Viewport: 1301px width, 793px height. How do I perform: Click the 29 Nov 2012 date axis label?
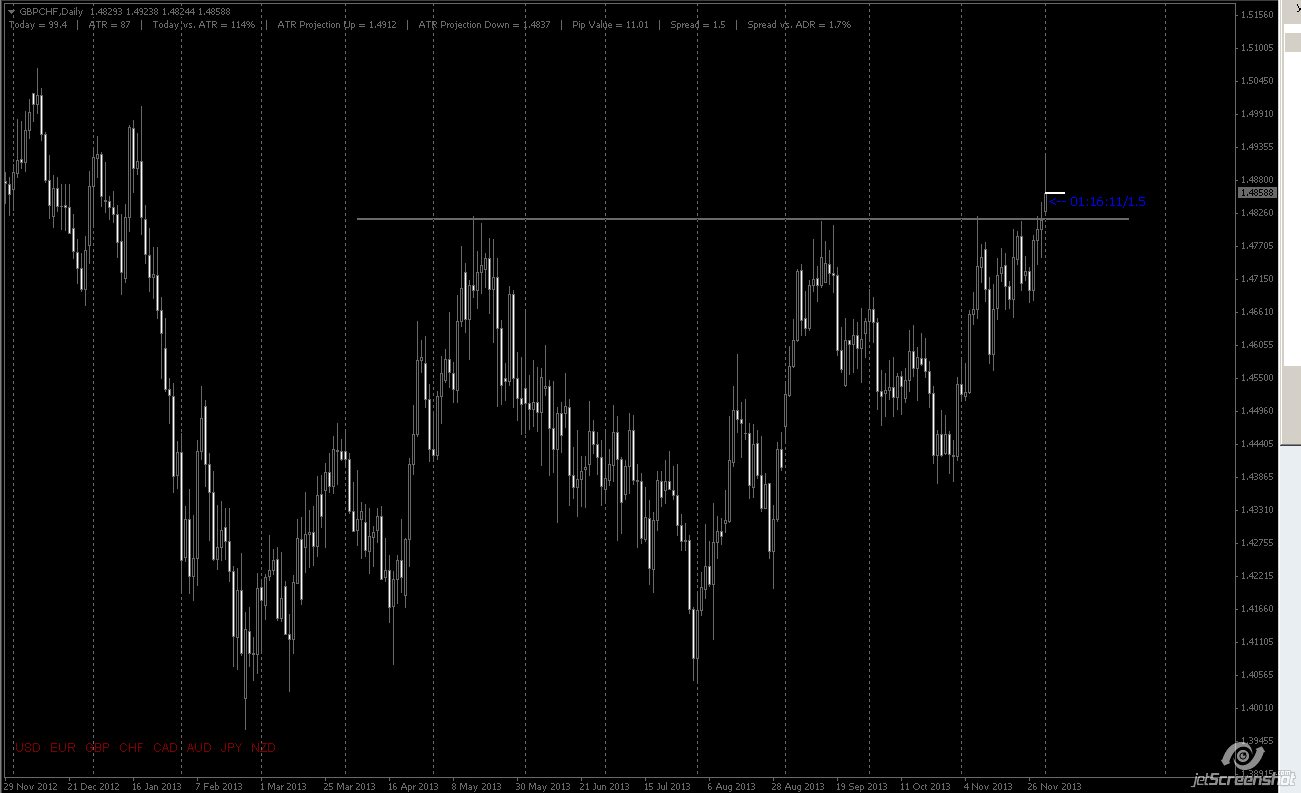click(x=30, y=786)
